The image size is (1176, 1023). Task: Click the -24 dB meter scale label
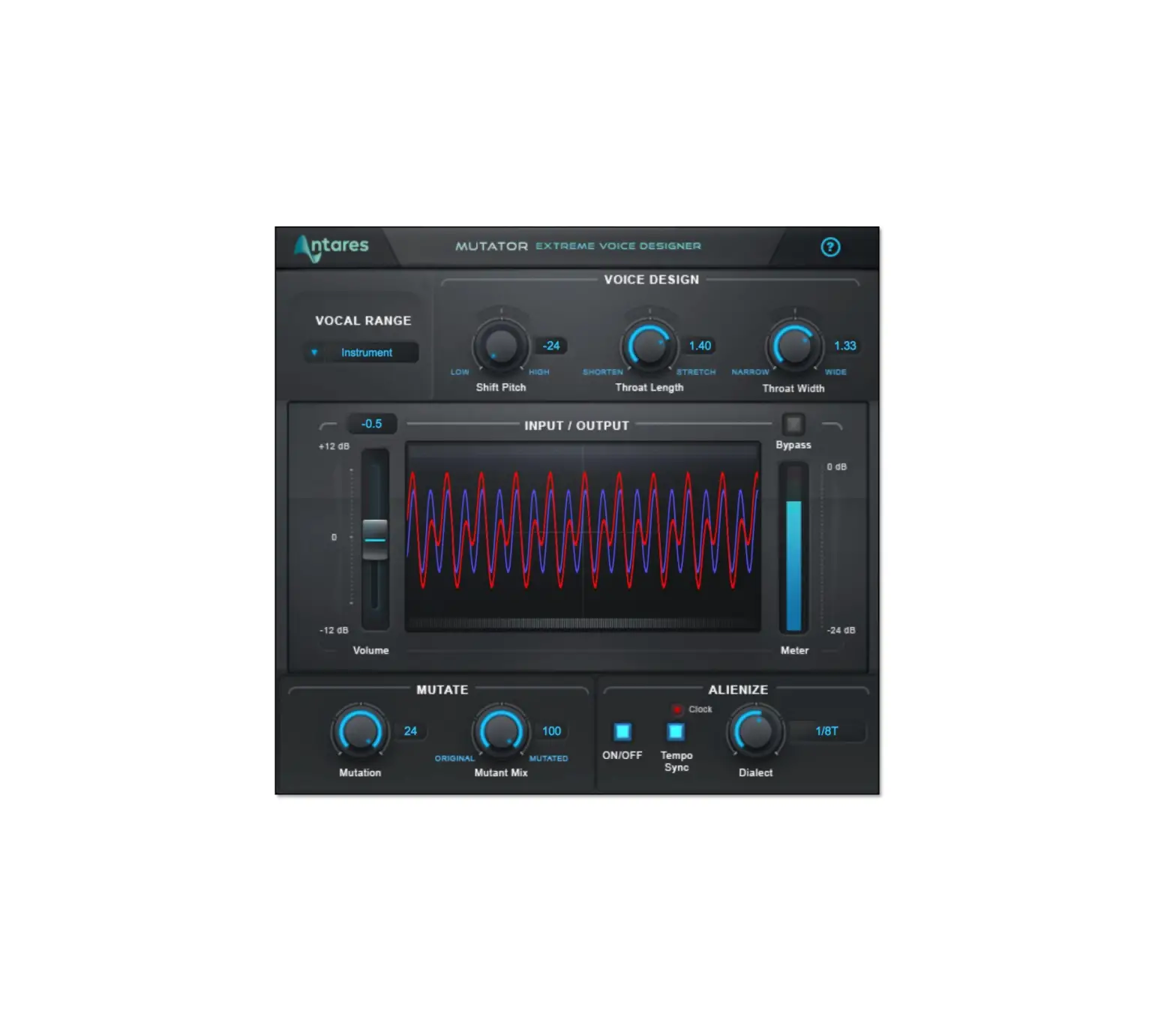coord(841,630)
